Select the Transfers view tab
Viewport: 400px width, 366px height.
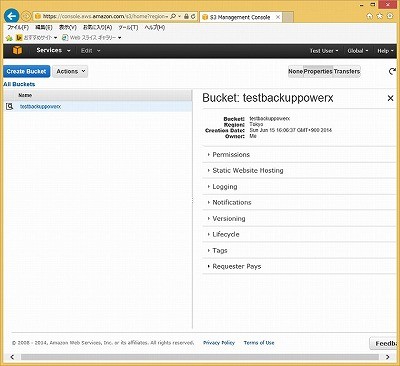click(x=347, y=71)
